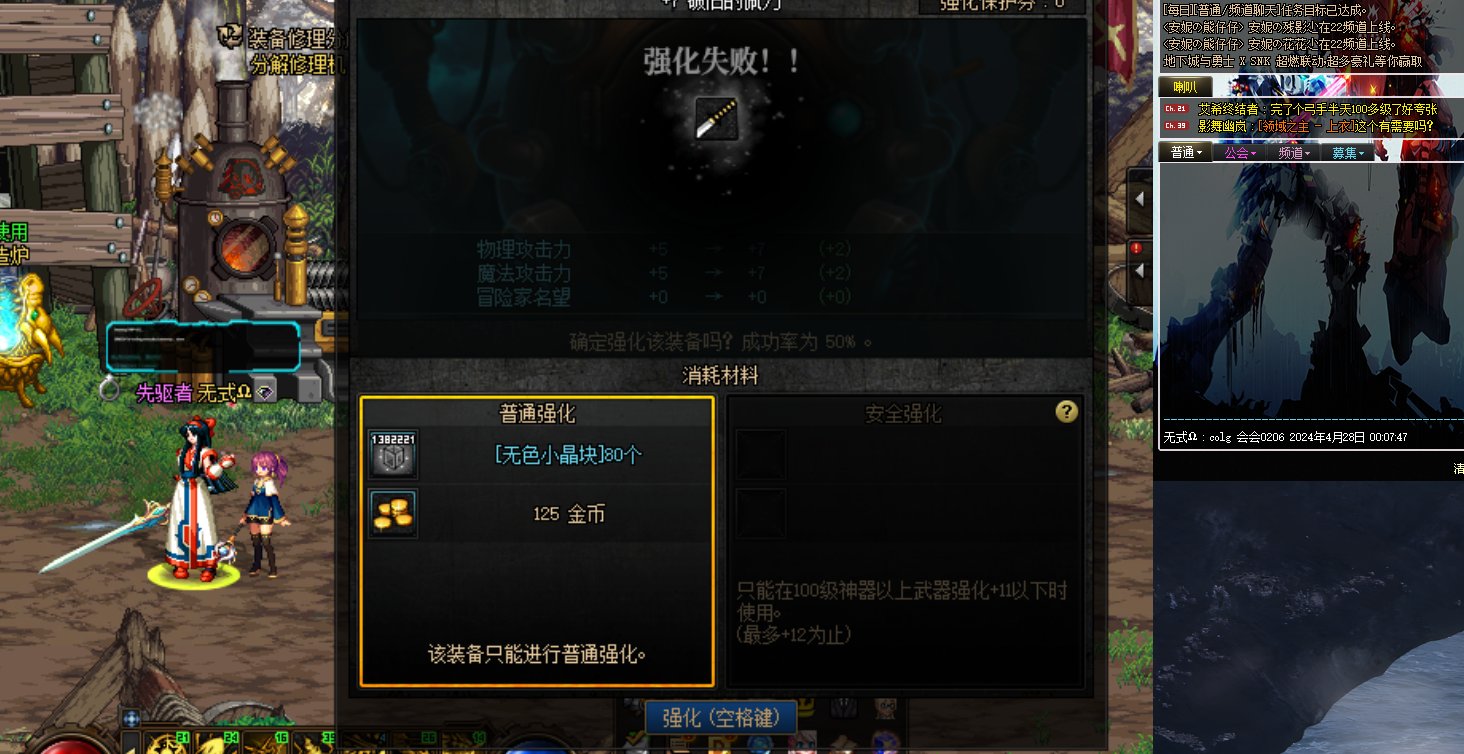
Task: Select the 普通强化 normal reinforcement panel
Action: click(537, 541)
